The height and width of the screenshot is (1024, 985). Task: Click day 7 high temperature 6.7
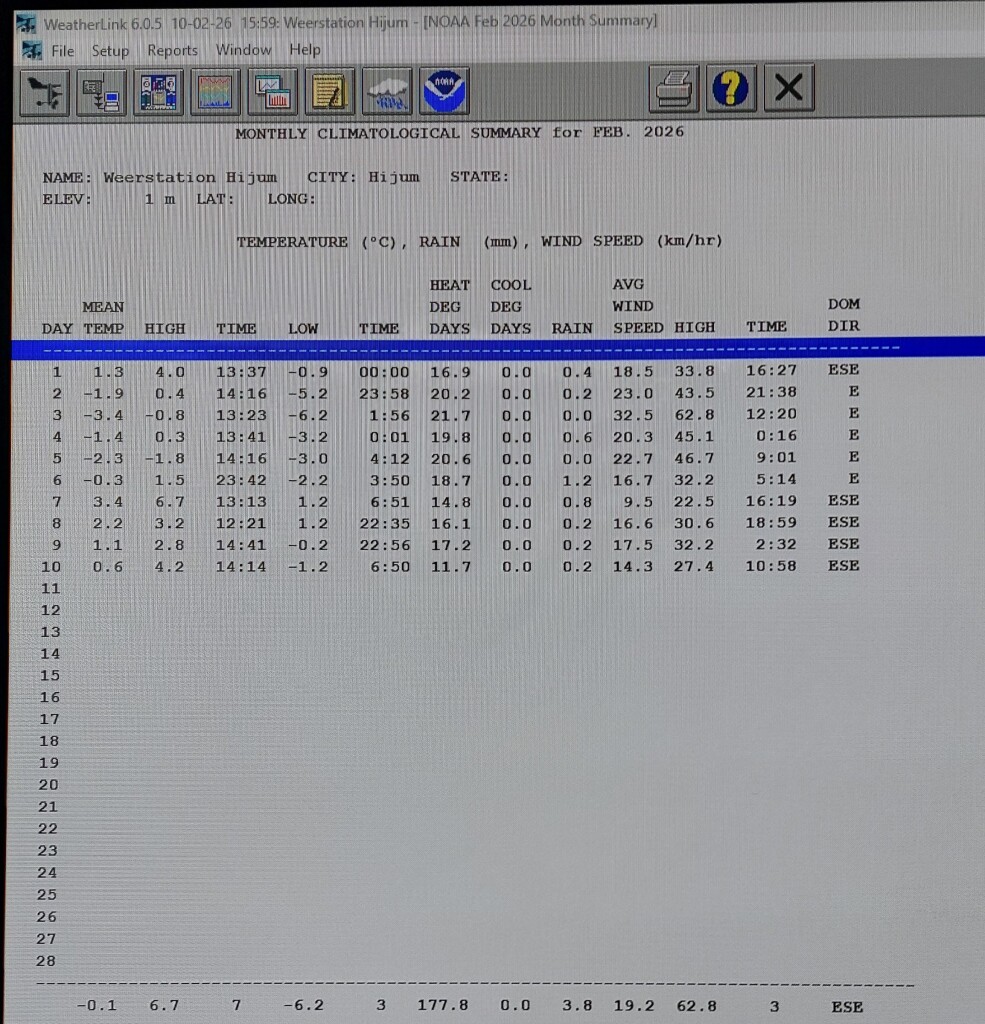point(169,502)
